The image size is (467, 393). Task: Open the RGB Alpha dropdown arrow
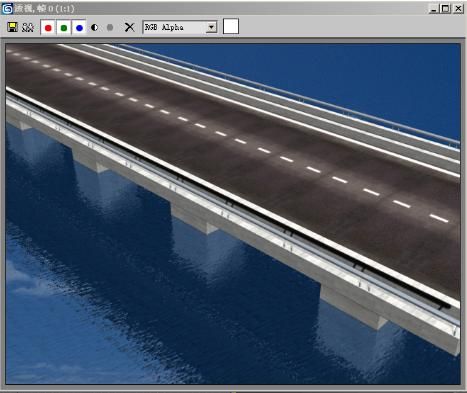[211, 27]
